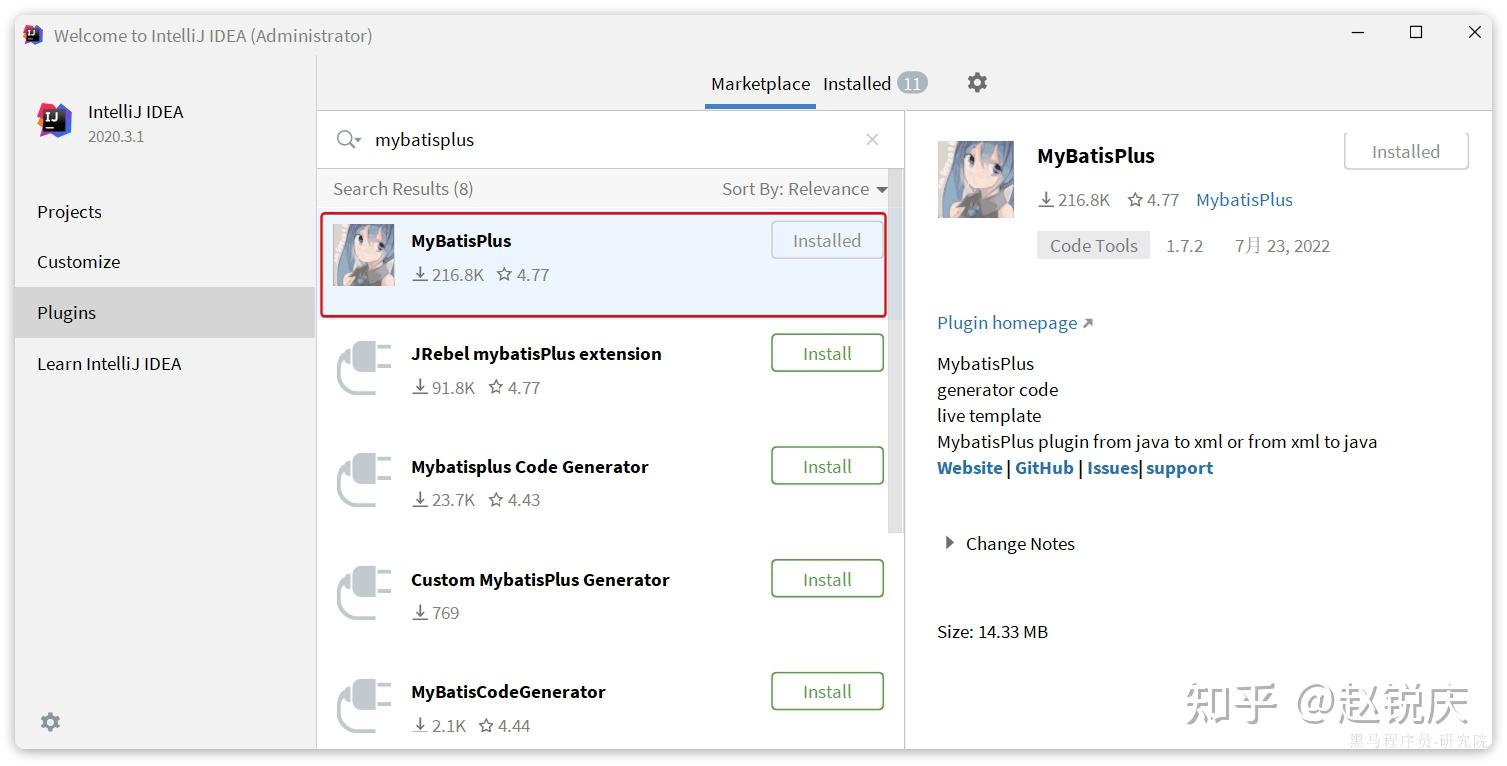Image resolution: width=1507 pixels, height=766 pixels.
Task: Click the JRebel mybatisPlus plugin placeholder icon
Action: coord(363,368)
